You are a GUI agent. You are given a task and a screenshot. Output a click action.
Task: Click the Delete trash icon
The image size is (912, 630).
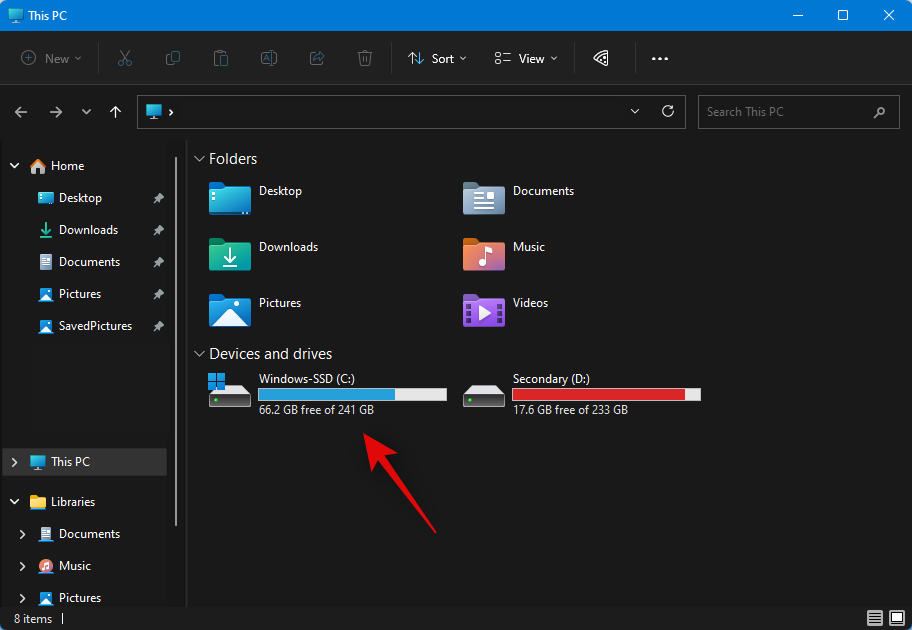pos(365,59)
